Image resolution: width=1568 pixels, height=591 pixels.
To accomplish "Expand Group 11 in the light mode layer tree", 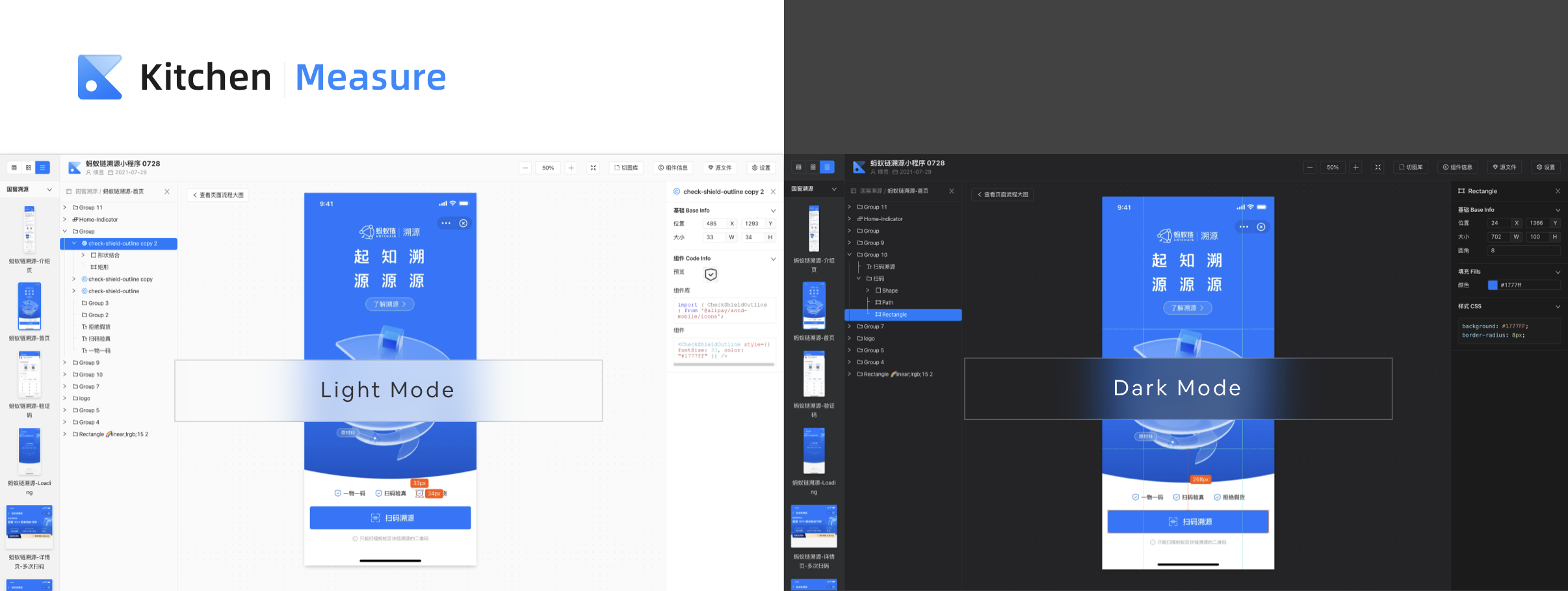I will tap(65, 207).
